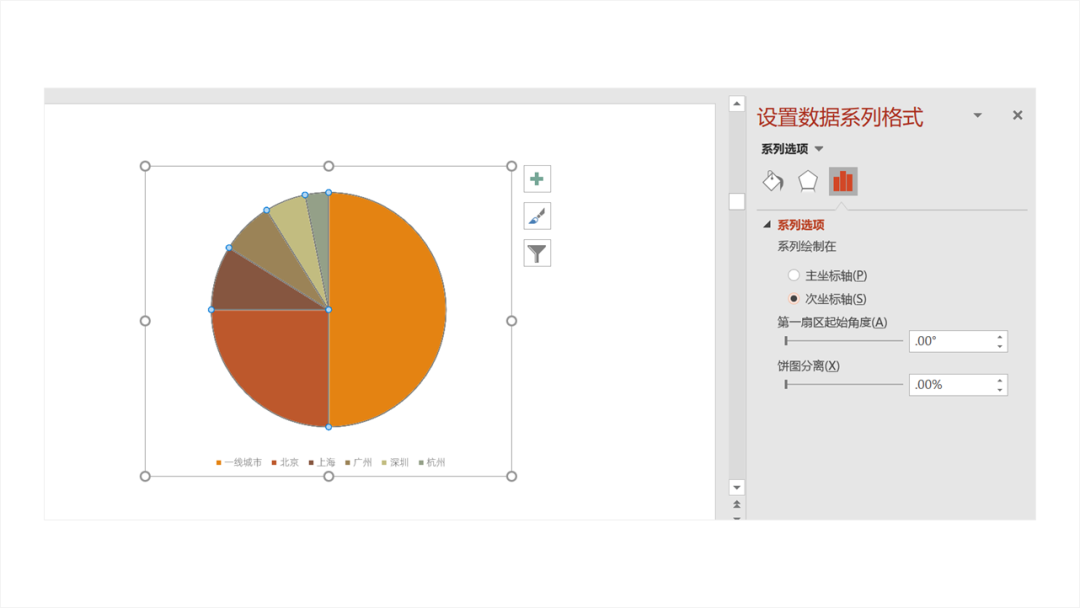This screenshot has width=1080, height=608.
Task: Click 深圳 legend entry
Action: click(x=395, y=463)
